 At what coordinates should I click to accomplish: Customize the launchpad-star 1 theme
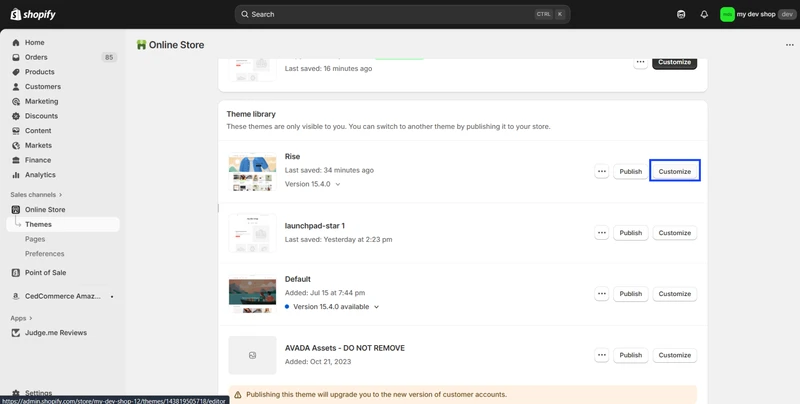point(674,233)
